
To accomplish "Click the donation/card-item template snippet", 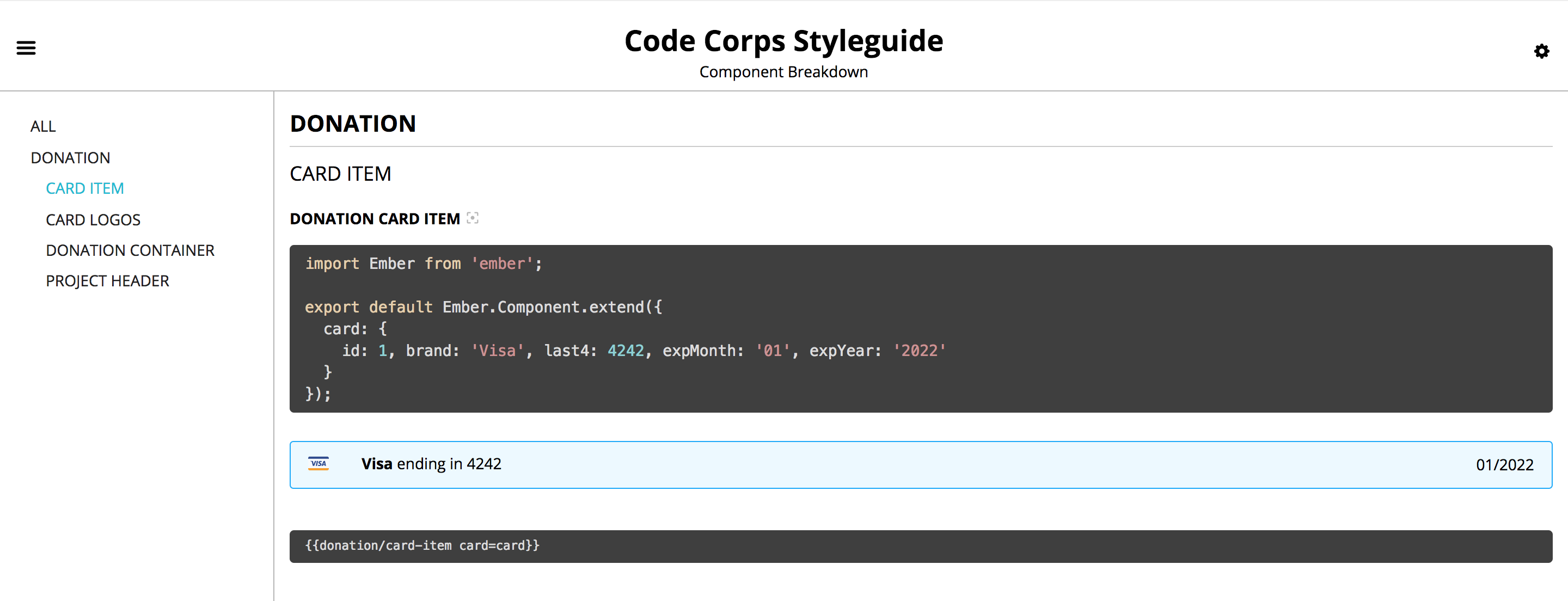I will [x=422, y=545].
